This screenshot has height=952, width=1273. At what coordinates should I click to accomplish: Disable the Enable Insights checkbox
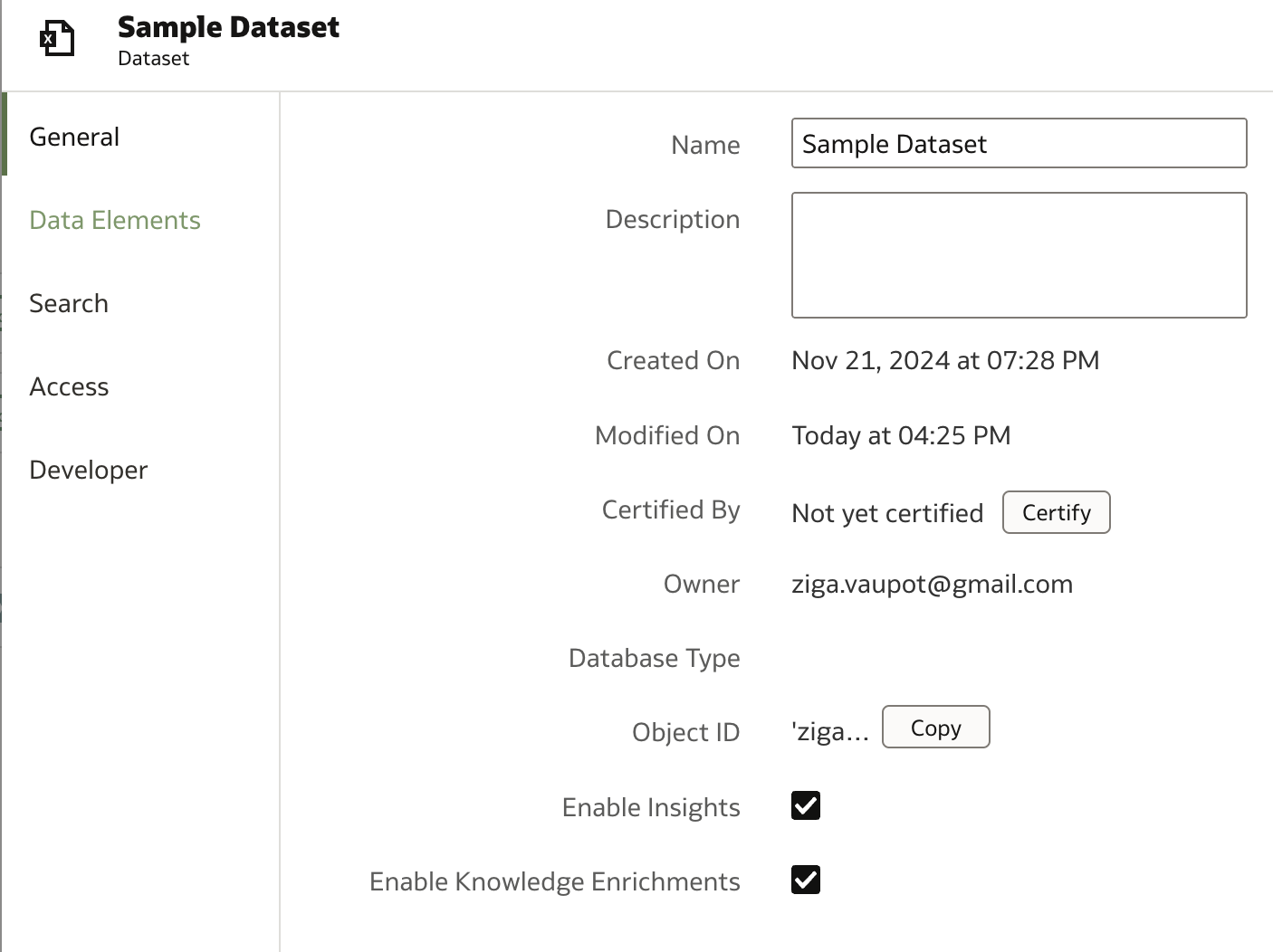point(806,805)
